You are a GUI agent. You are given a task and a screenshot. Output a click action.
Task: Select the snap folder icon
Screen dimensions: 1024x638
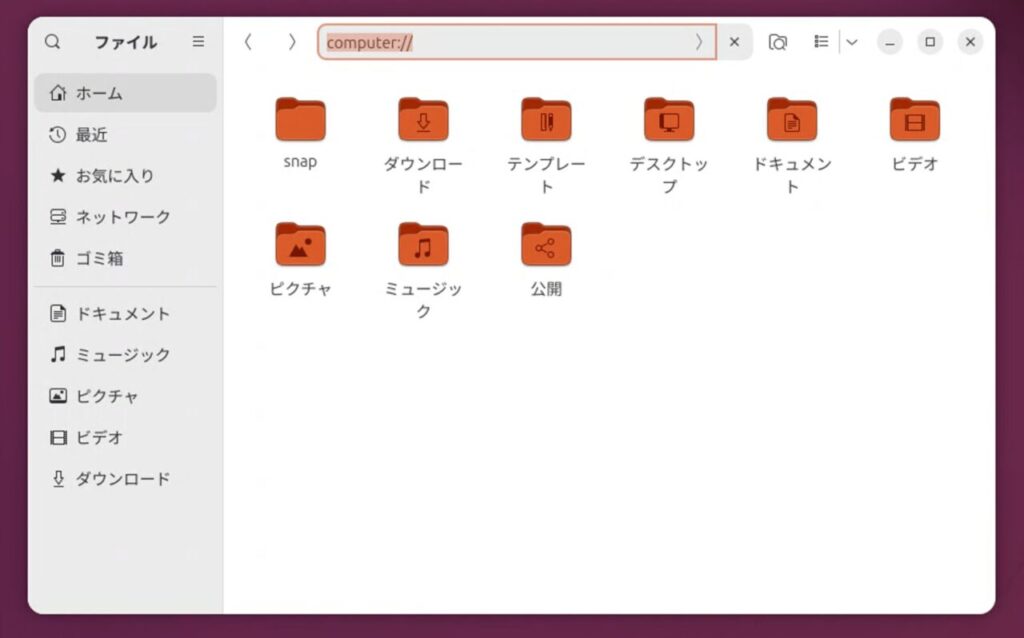click(300, 120)
